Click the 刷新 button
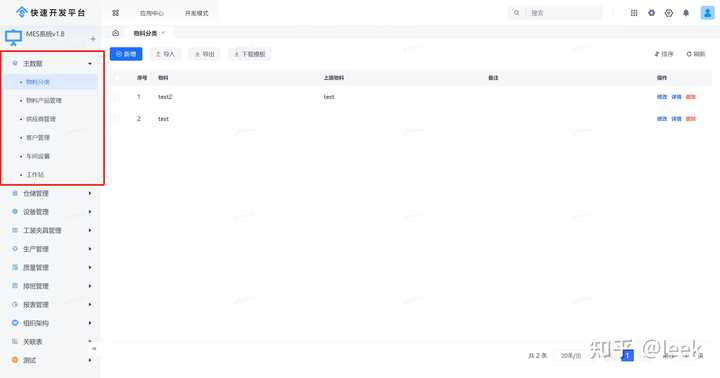The image size is (720, 378). pos(696,54)
